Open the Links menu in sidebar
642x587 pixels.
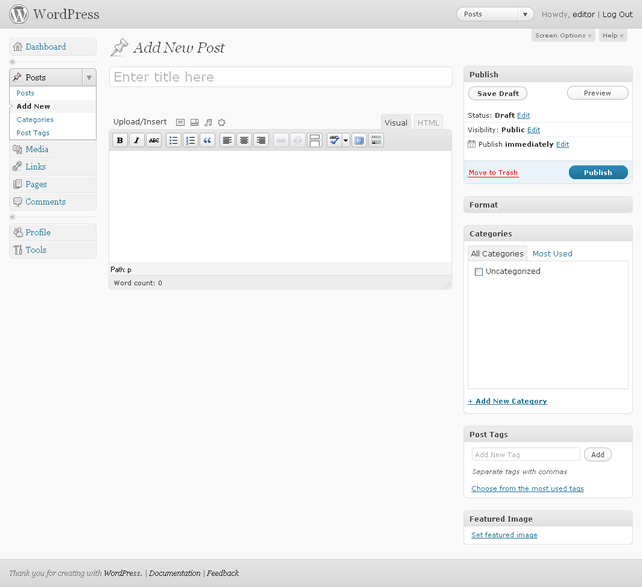pyautogui.click(x=53, y=167)
